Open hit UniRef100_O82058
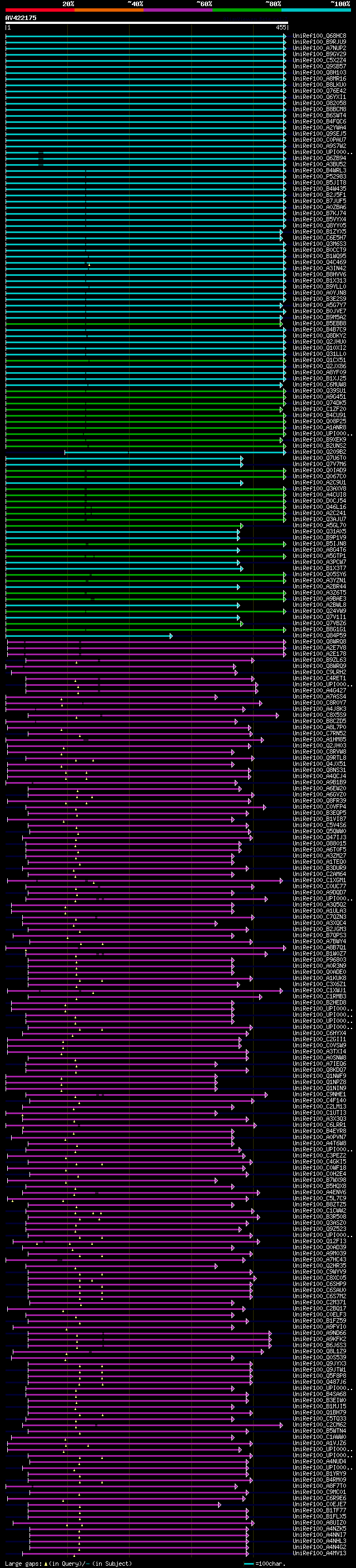 [319, 103]
